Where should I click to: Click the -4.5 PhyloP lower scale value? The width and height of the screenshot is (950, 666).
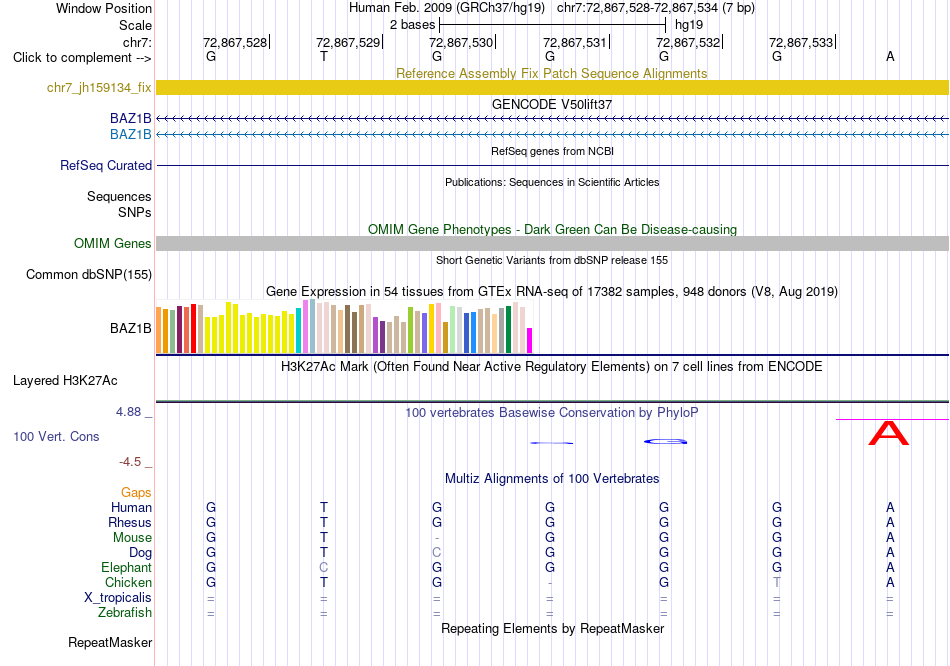pyautogui.click(x=130, y=462)
